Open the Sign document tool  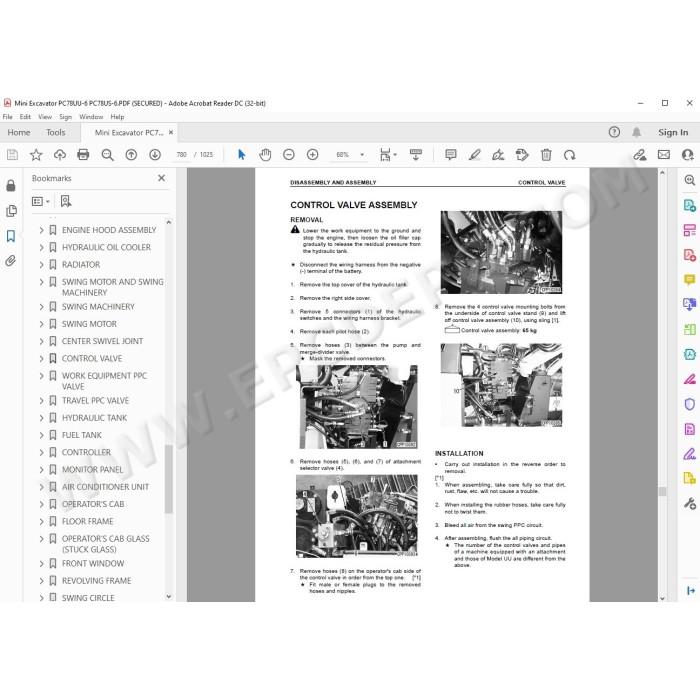[x=498, y=155]
